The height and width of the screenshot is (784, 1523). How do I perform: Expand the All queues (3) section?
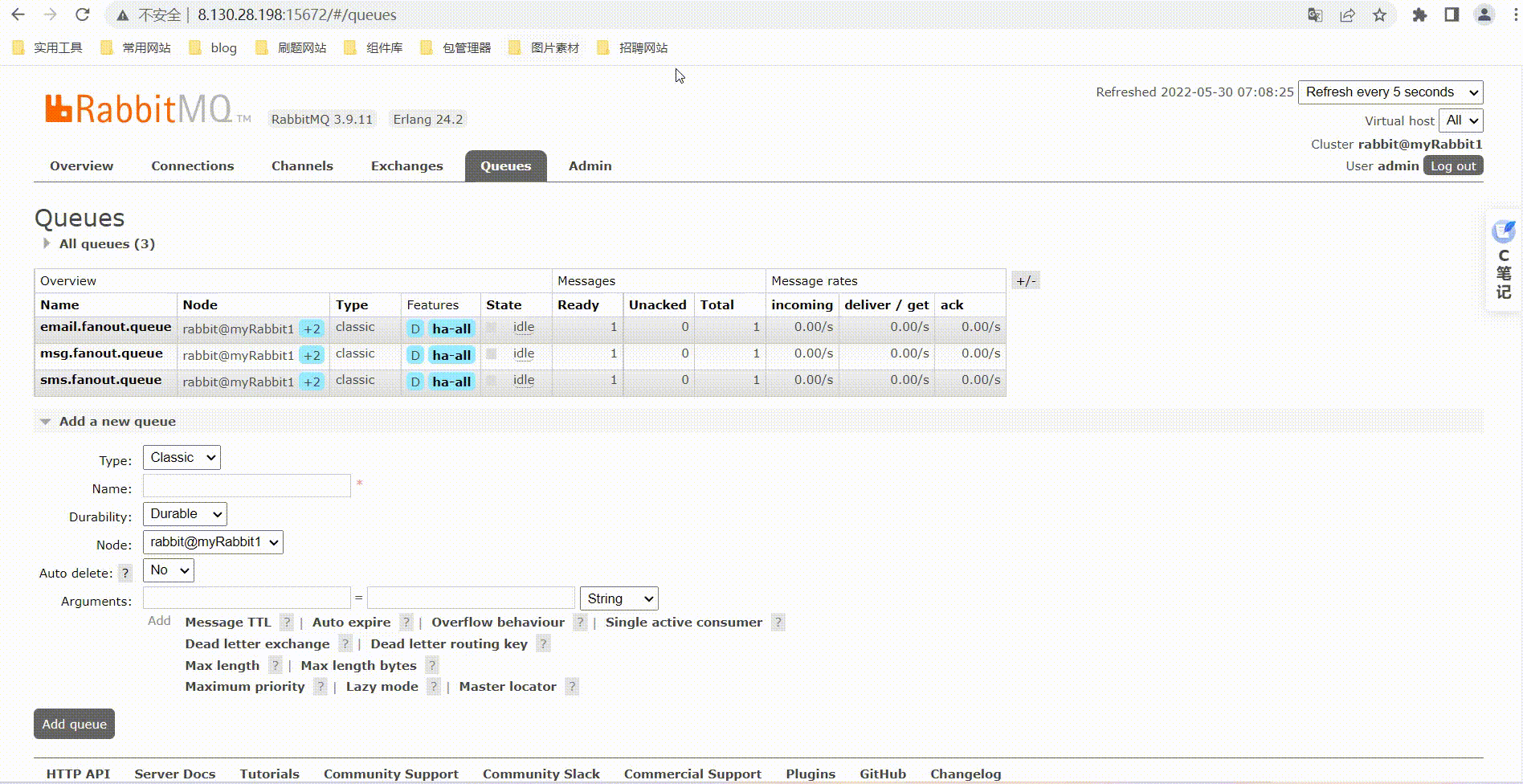click(x=107, y=244)
